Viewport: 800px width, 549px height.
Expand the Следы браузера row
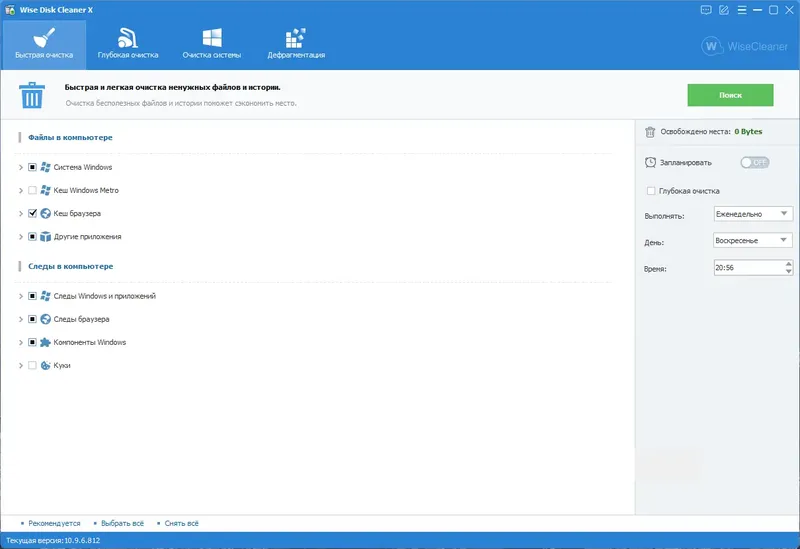tap(21, 319)
